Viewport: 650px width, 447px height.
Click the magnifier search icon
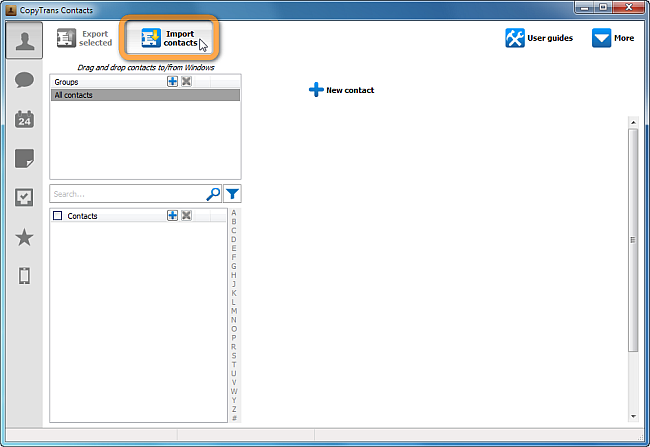click(213, 194)
